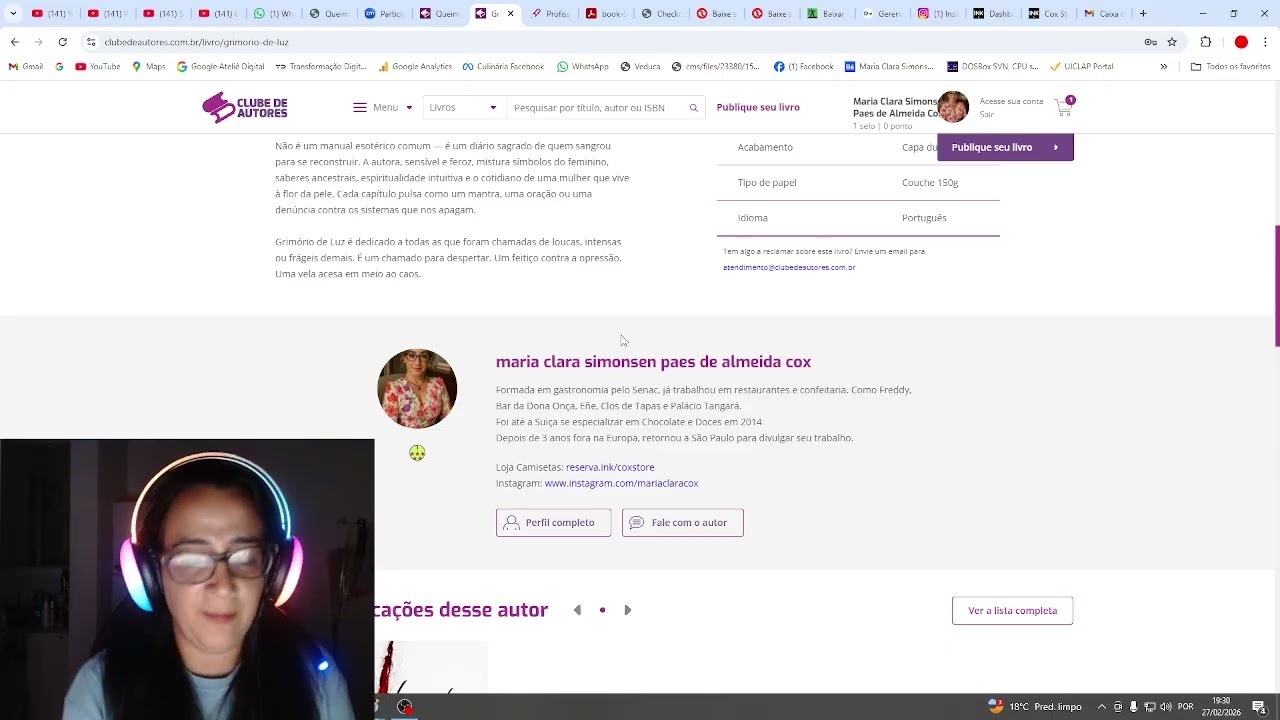The height and width of the screenshot is (720, 1280).
Task: Open the volume icon in the system tray
Action: [x=1166, y=707]
